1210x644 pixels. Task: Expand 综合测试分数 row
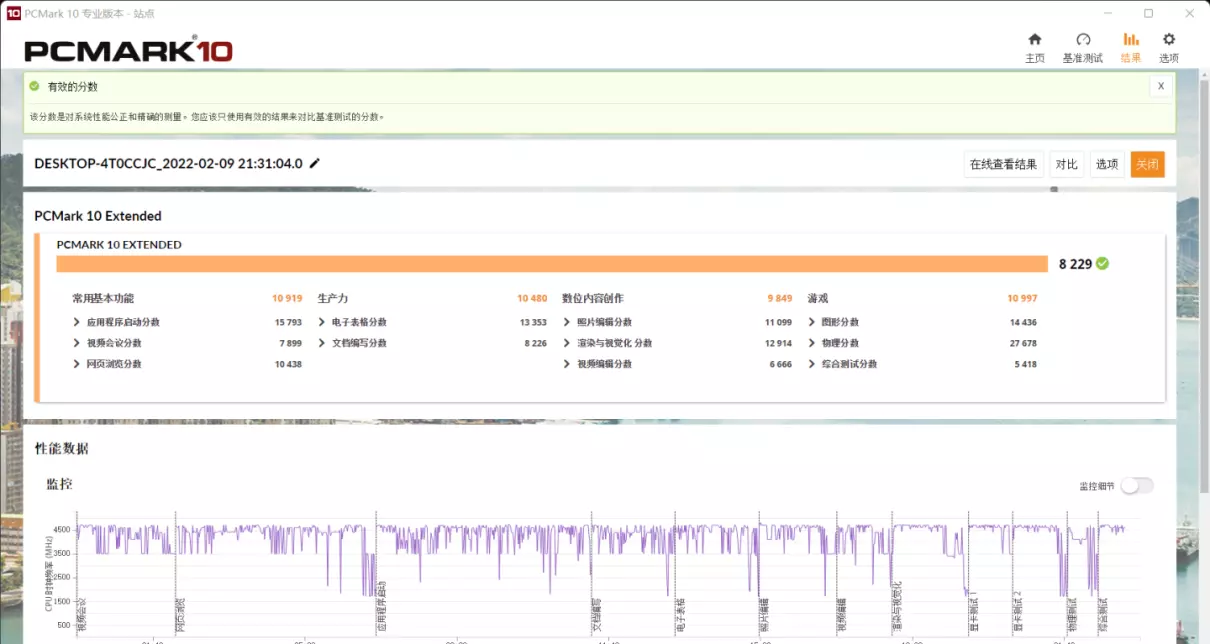coord(812,364)
